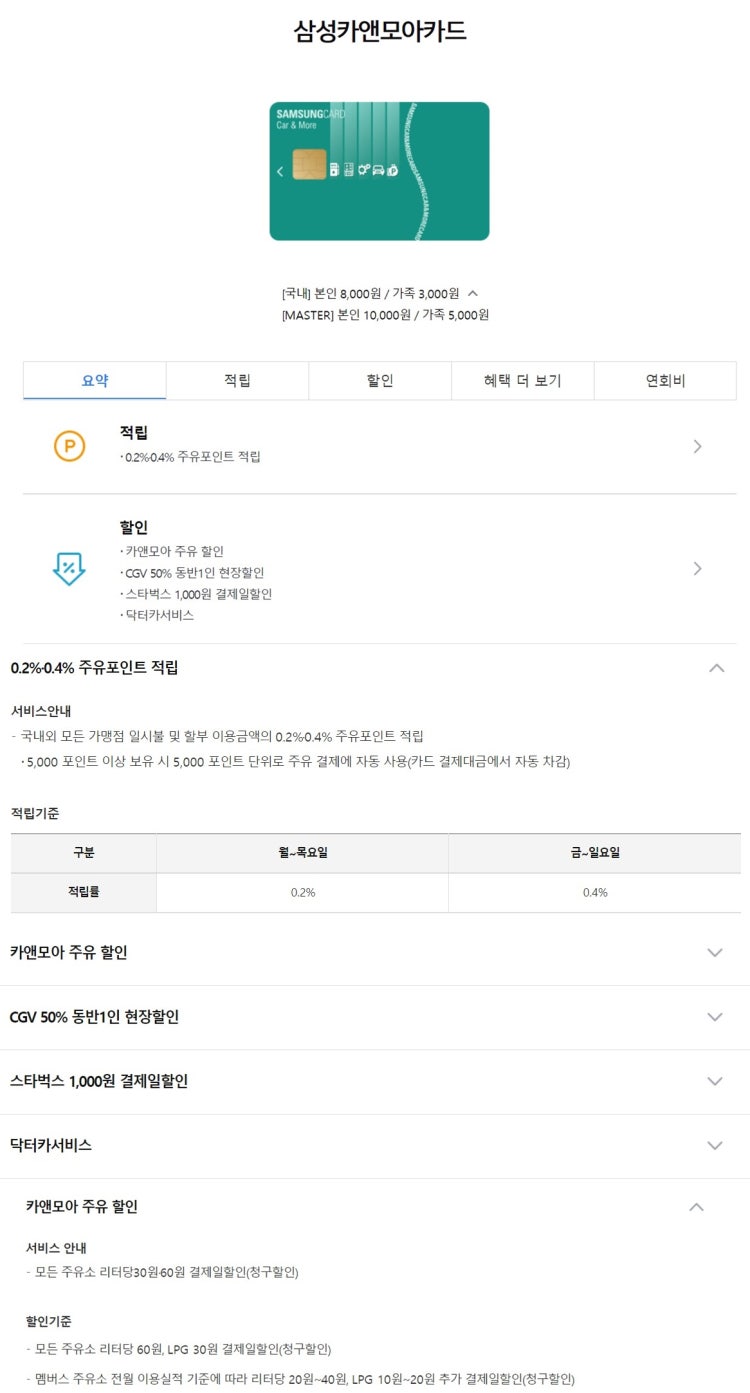Click the Samsung Car & More card image
The width and height of the screenshot is (750, 1393).
click(x=379, y=171)
